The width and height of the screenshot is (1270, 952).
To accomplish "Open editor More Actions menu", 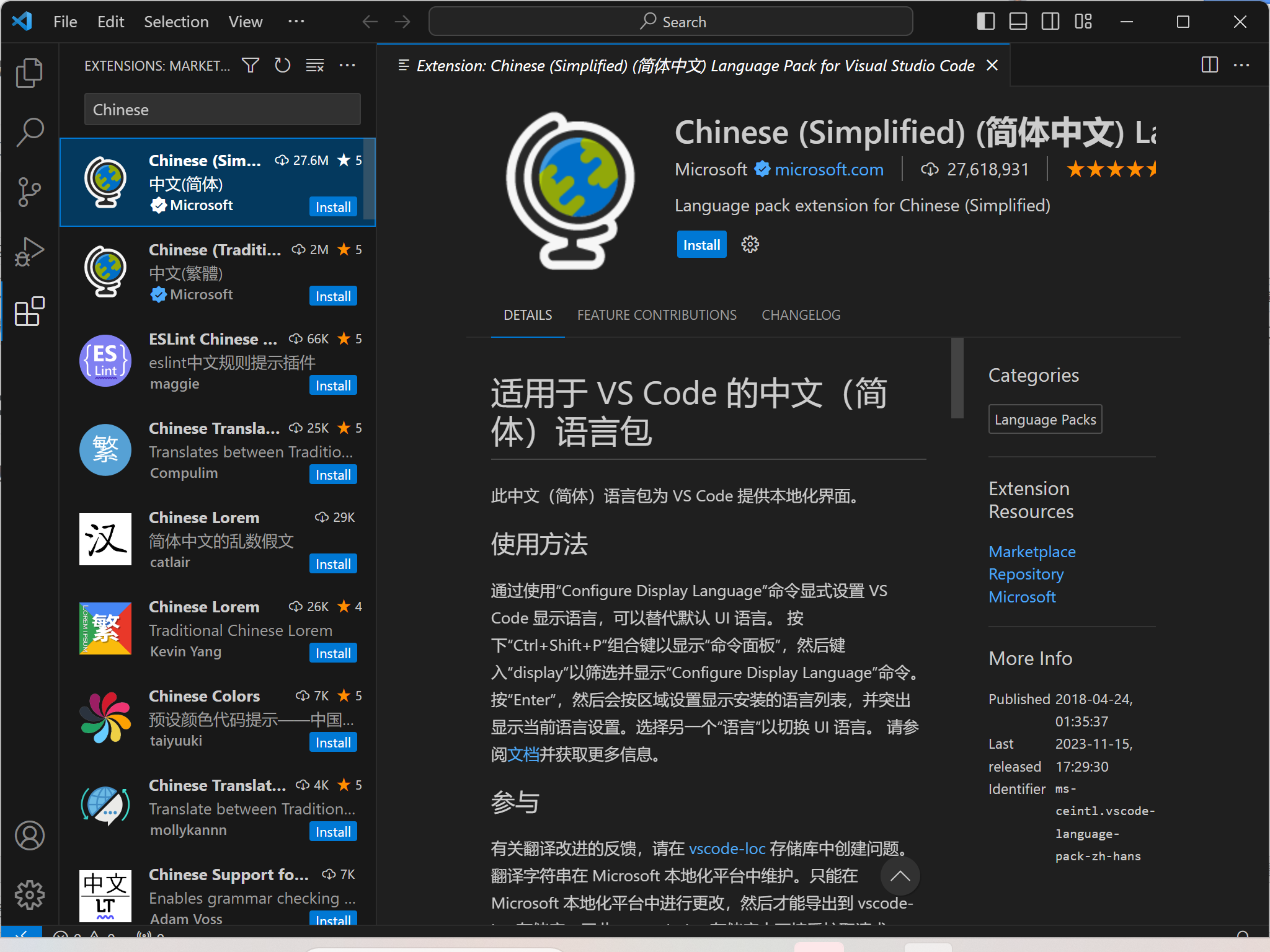I will pyautogui.click(x=1241, y=65).
